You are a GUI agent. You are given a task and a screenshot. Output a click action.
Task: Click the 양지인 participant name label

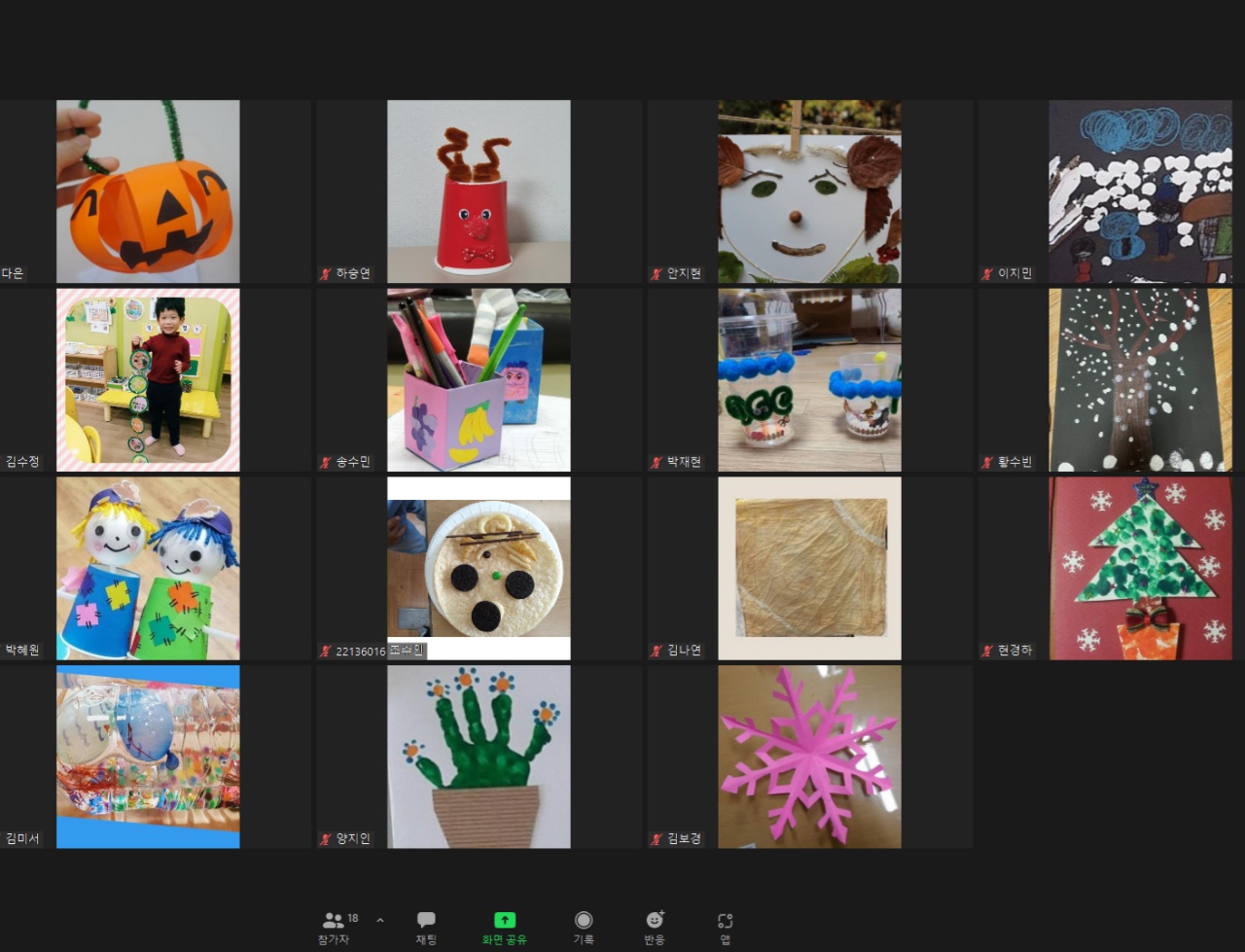pos(353,838)
